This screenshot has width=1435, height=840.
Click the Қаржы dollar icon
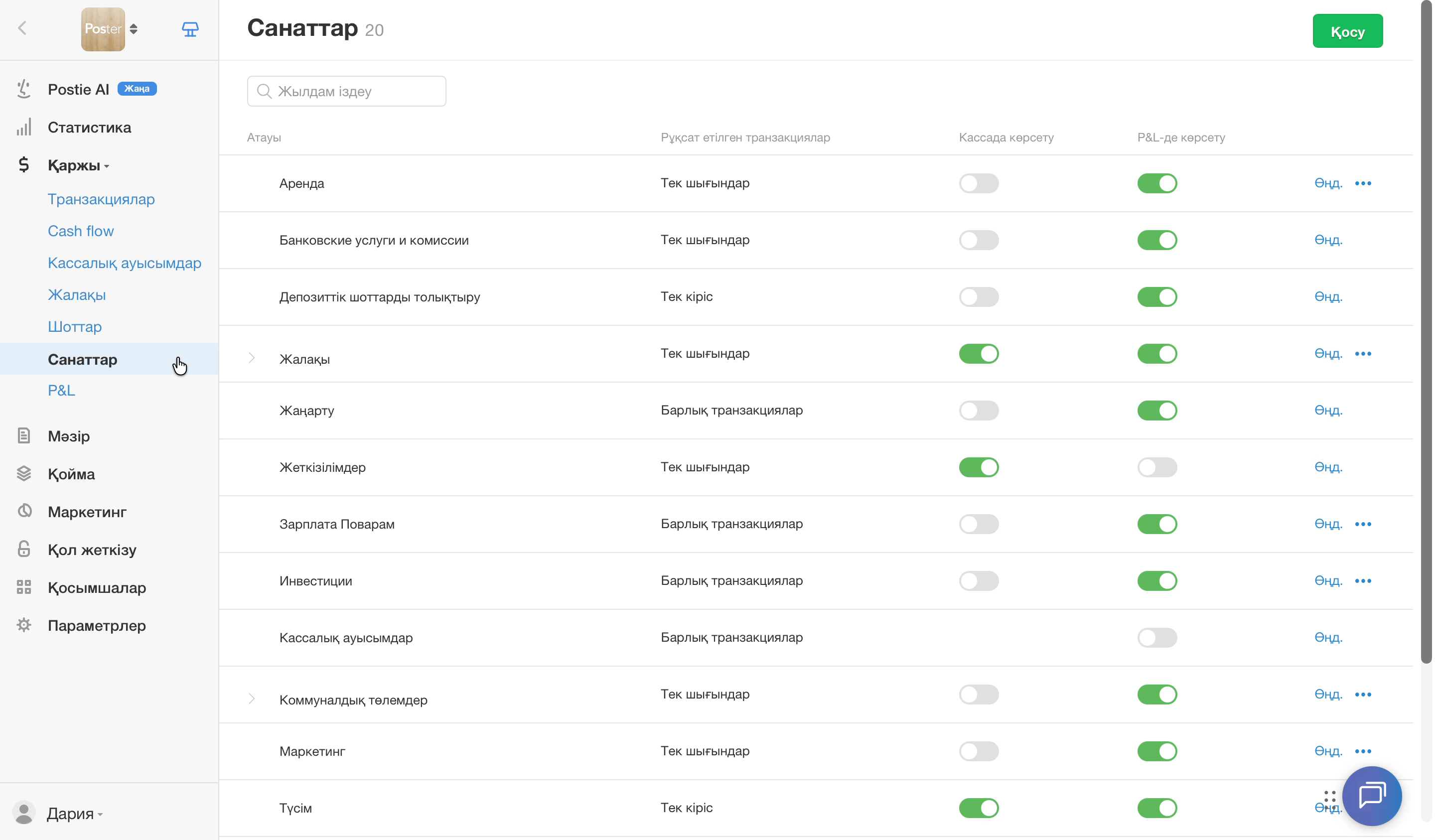point(24,165)
